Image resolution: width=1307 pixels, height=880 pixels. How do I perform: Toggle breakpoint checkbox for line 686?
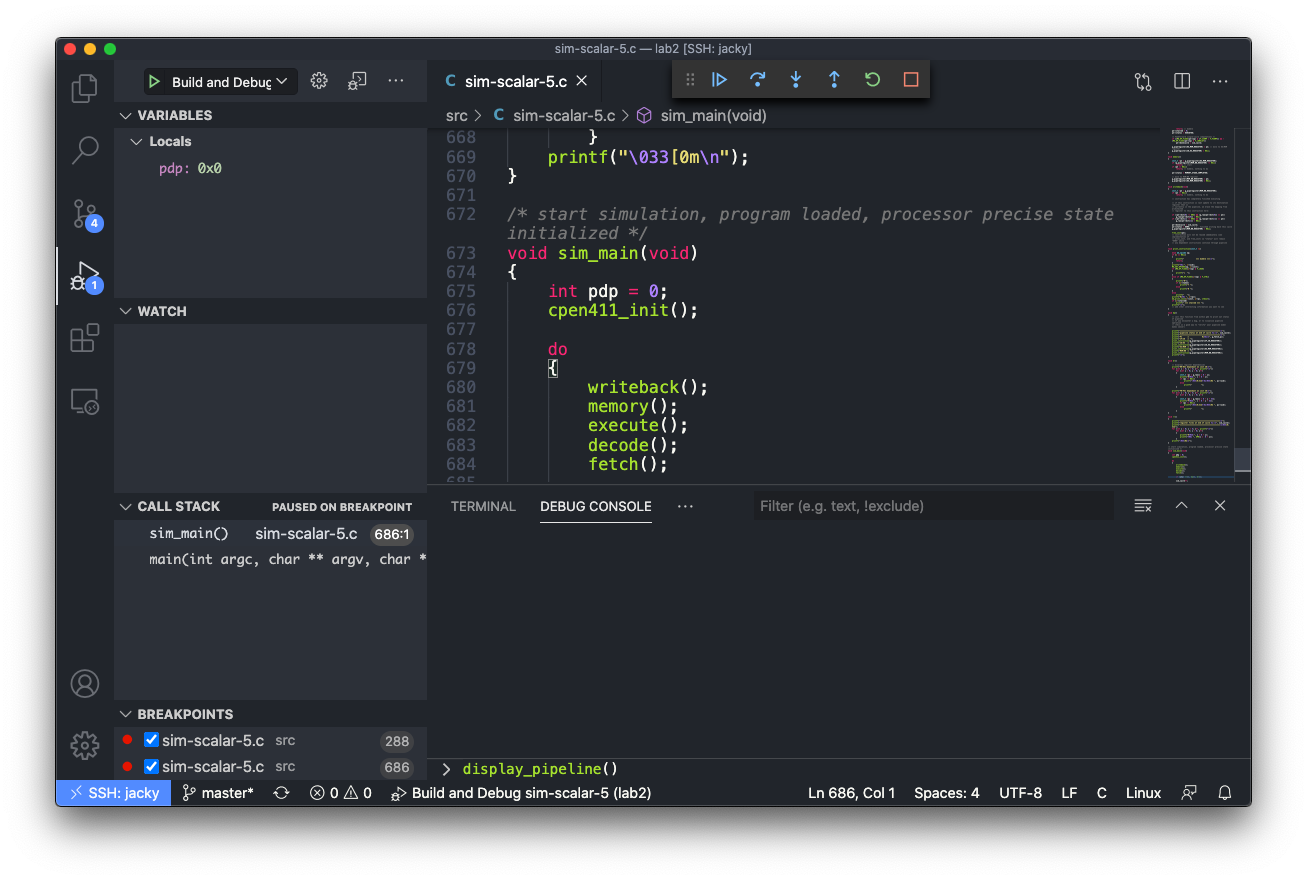point(152,767)
